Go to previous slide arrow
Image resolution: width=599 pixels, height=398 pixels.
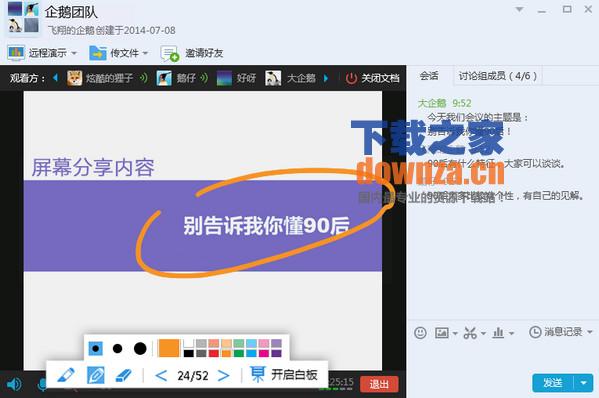161,376
